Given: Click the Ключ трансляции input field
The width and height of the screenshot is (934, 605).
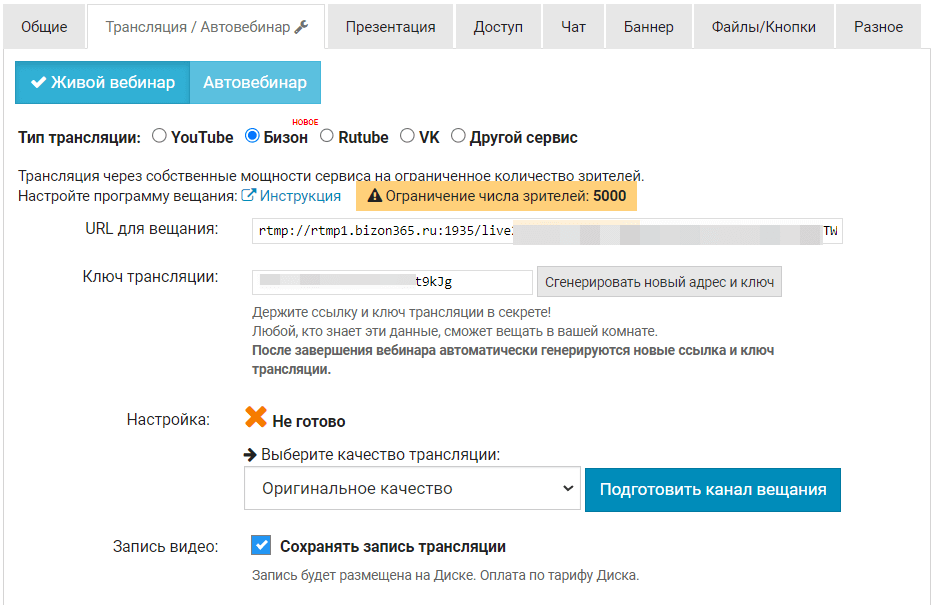Looking at the screenshot, I should 392,282.
